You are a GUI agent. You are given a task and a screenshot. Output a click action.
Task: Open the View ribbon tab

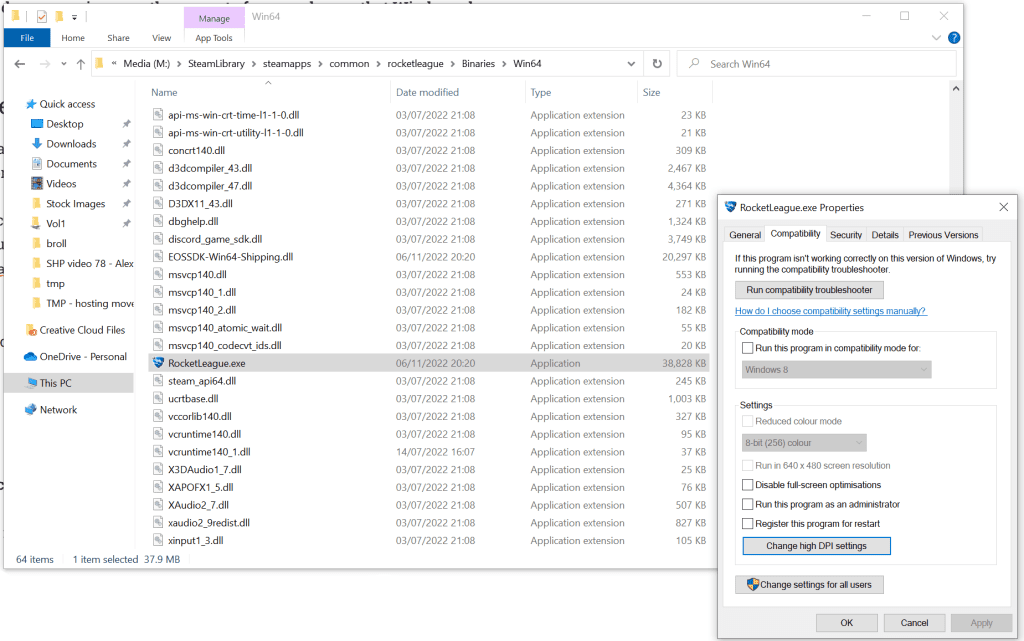pyautogui.click(x=161, y=38)
